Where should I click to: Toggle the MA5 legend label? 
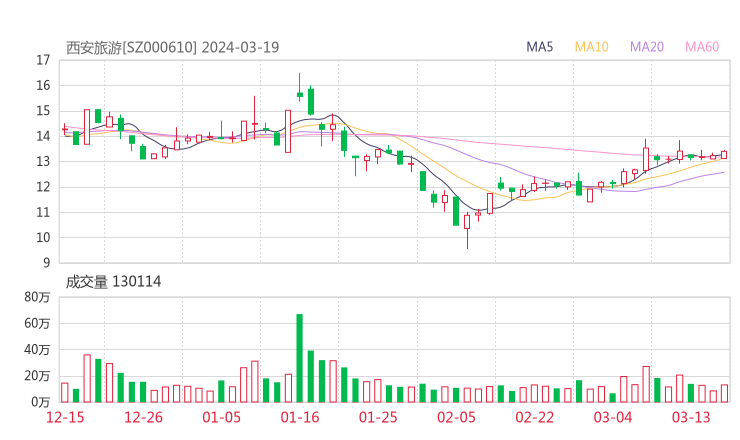[539, 47]
